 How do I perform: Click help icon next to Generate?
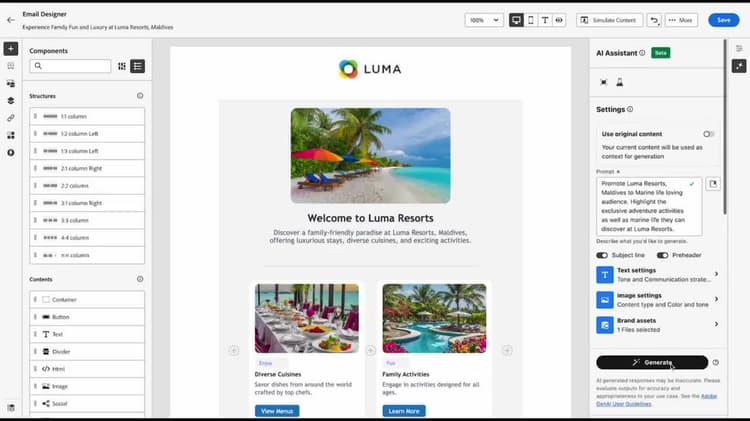tap(716, 363)
